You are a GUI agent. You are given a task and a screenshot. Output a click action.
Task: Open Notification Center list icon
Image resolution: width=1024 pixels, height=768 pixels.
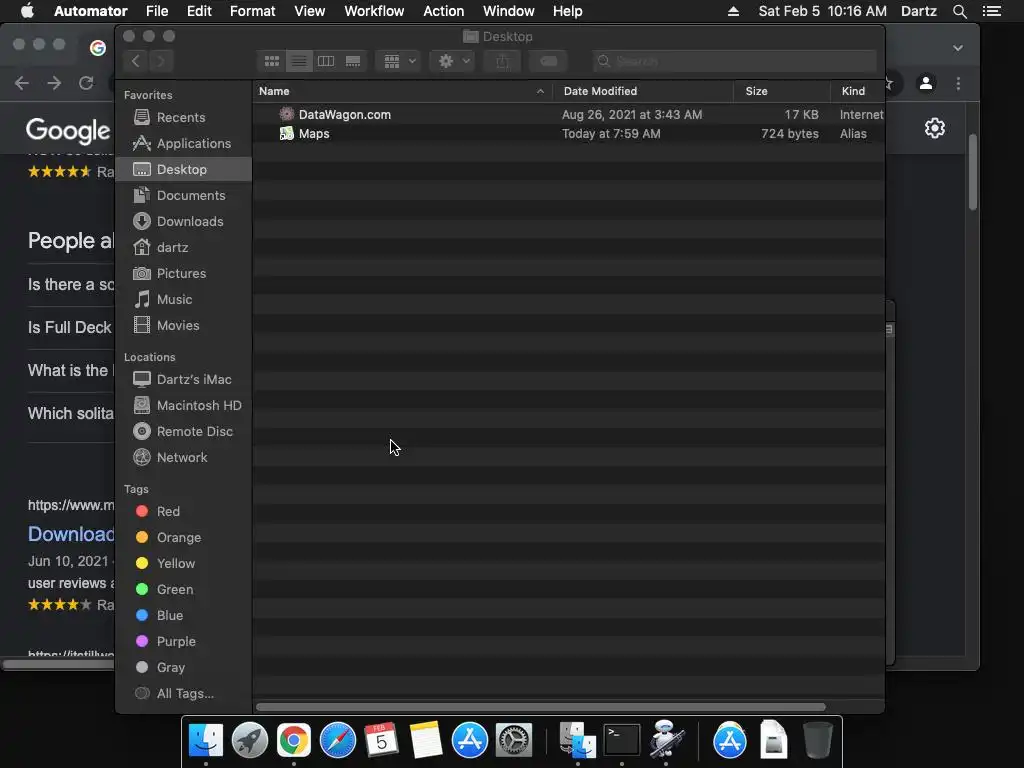click(992, 11)
